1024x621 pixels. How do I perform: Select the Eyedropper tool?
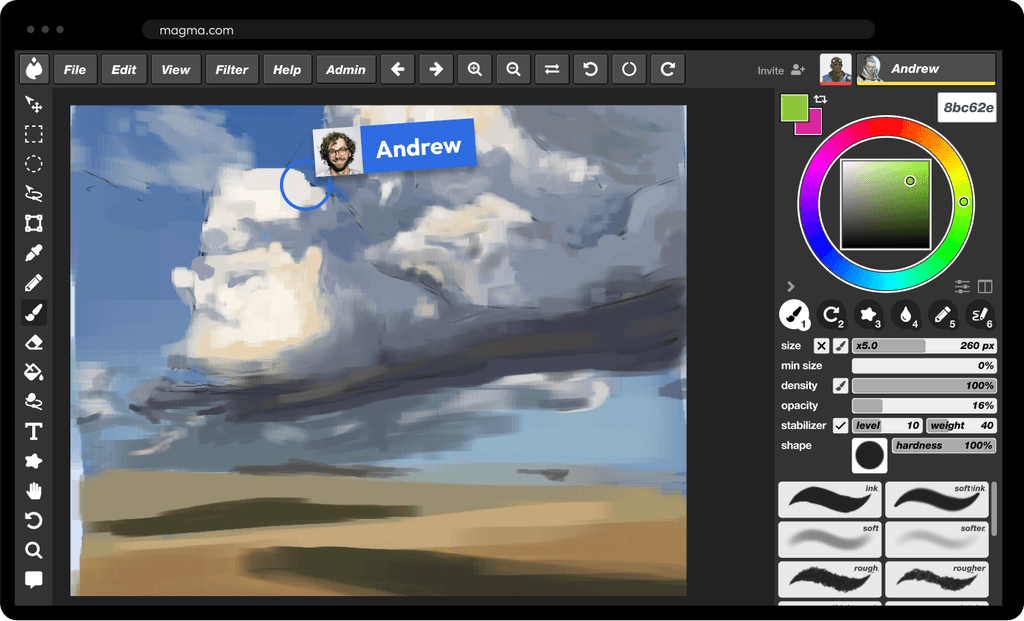[x=33, y=252]
